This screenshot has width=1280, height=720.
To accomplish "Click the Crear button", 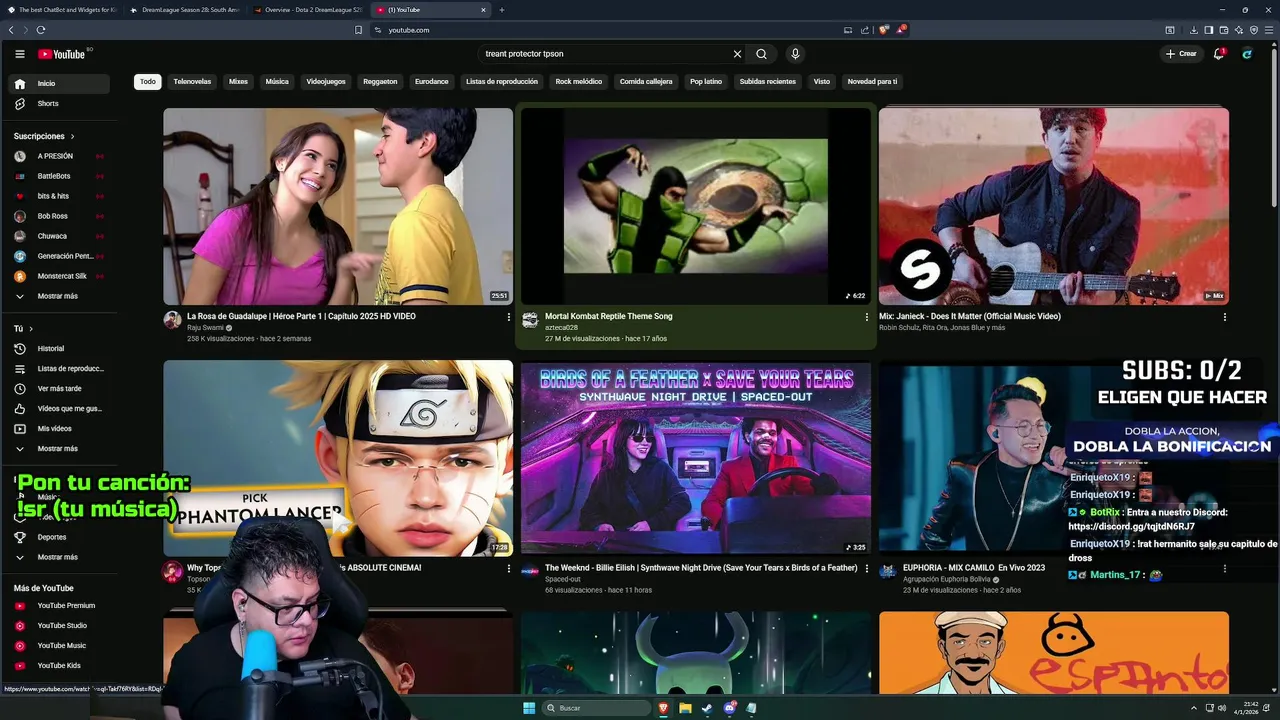I will coord(1181,54).
